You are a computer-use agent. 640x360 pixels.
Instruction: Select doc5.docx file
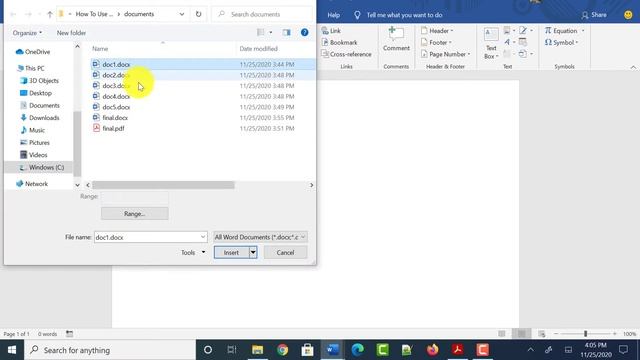(203, 107)
